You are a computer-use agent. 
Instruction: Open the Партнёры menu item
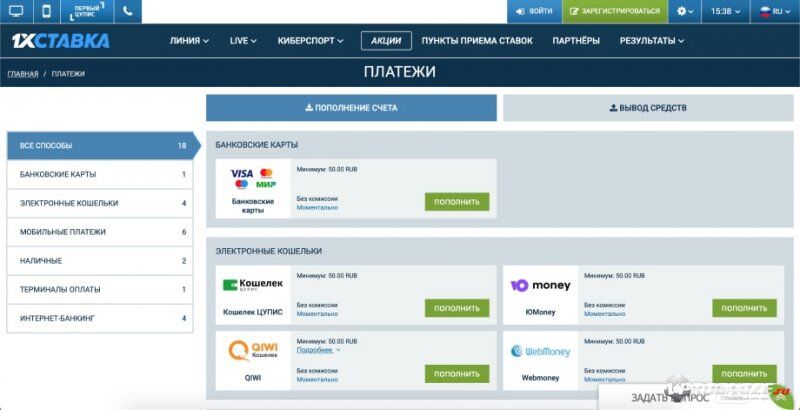tap(576, 41)
